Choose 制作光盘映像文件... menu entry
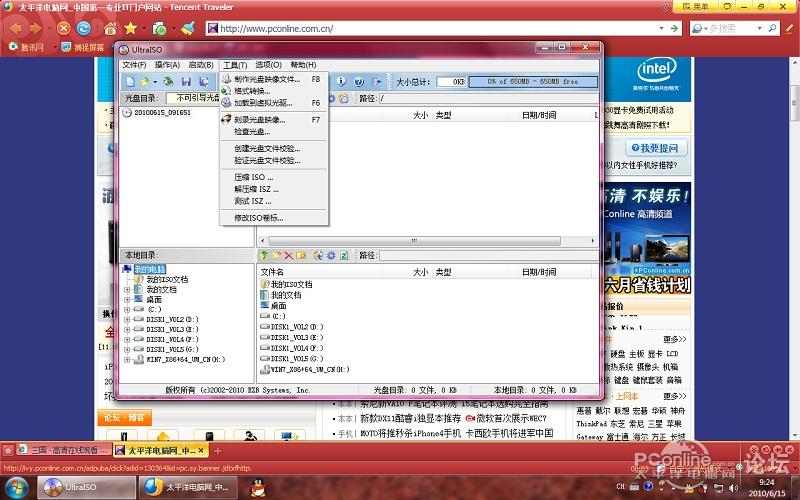Screen dimensions: 800x500 coord(274,79)
